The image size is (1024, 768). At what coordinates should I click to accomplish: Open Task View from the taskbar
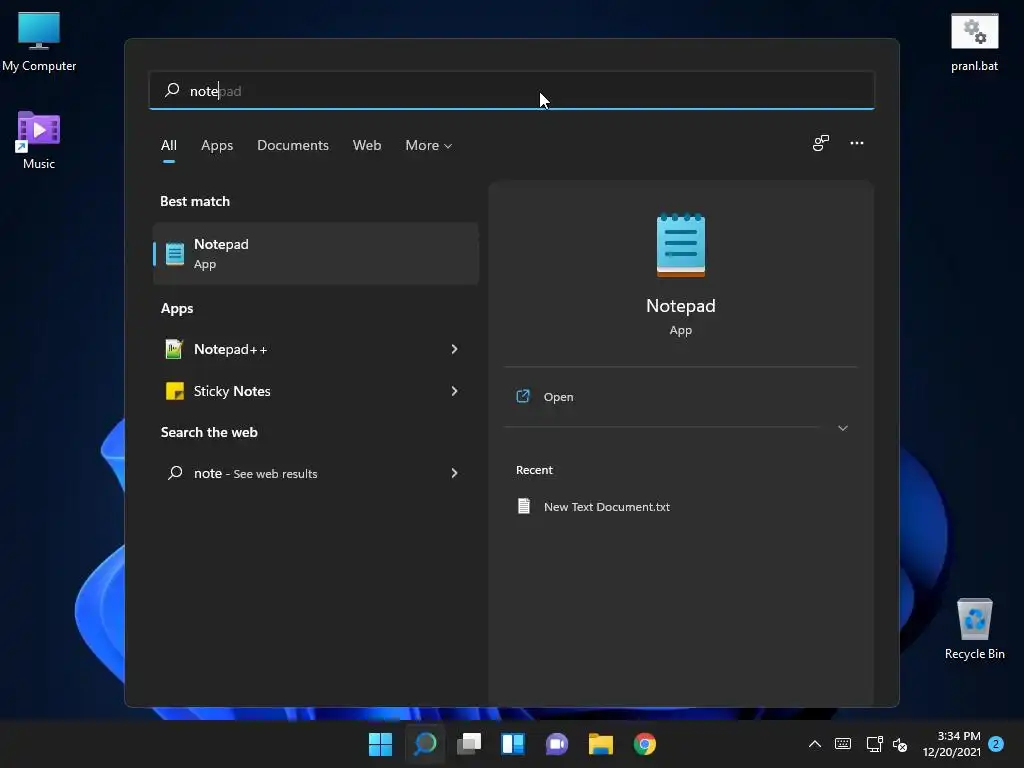[469, 744]
